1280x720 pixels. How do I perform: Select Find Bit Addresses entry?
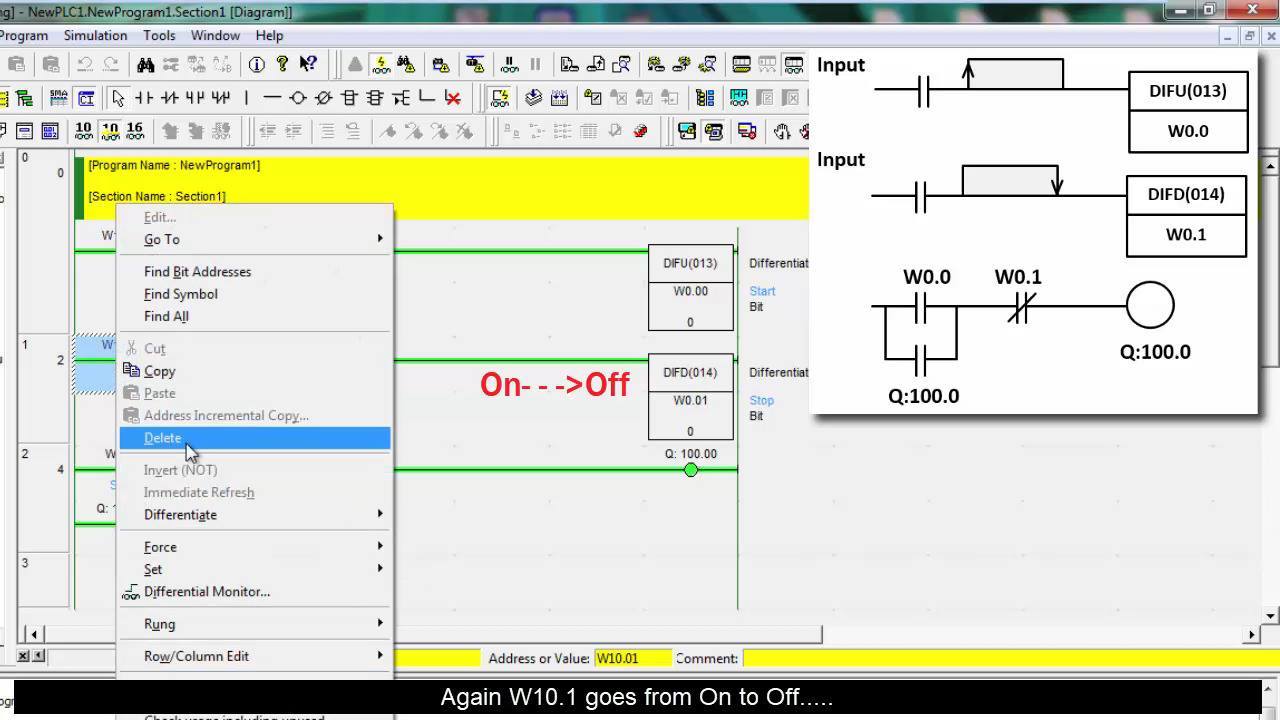click(x=255, y=272)
